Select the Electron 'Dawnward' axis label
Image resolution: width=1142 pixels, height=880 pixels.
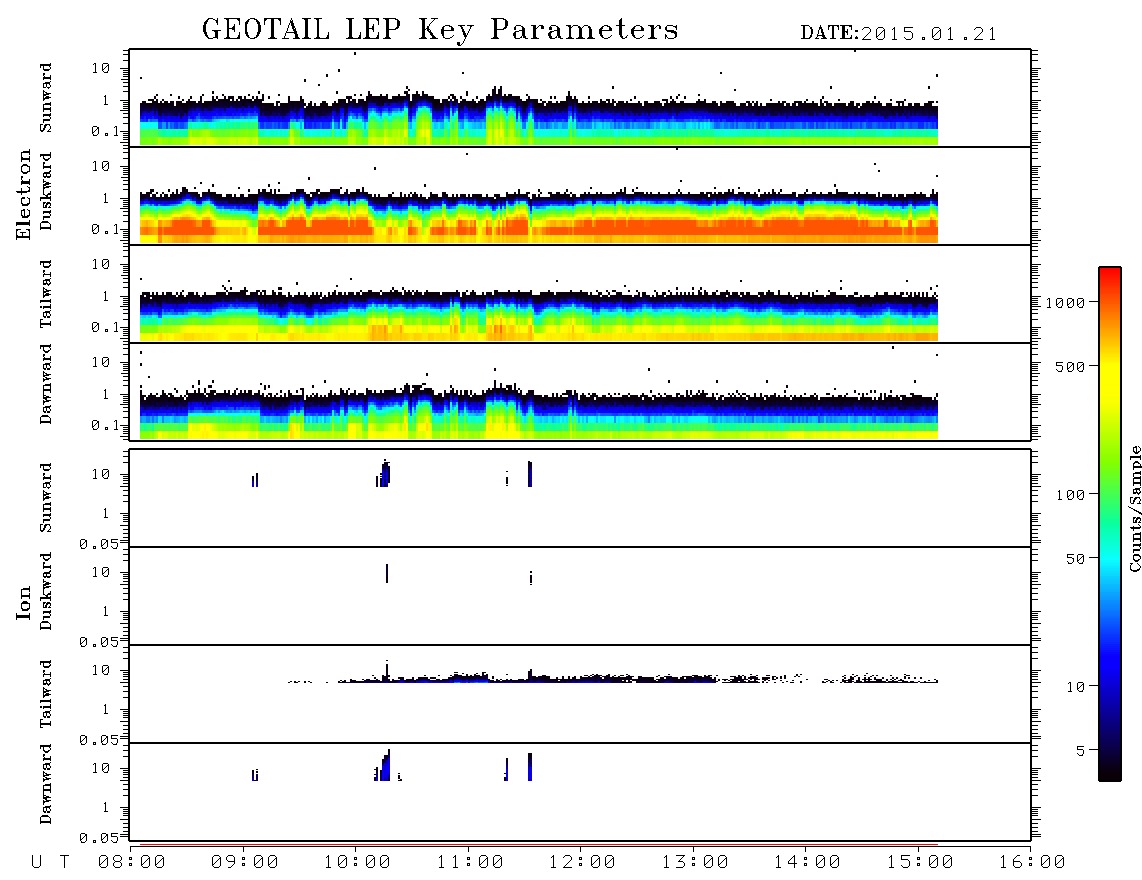tap(46, 384)
